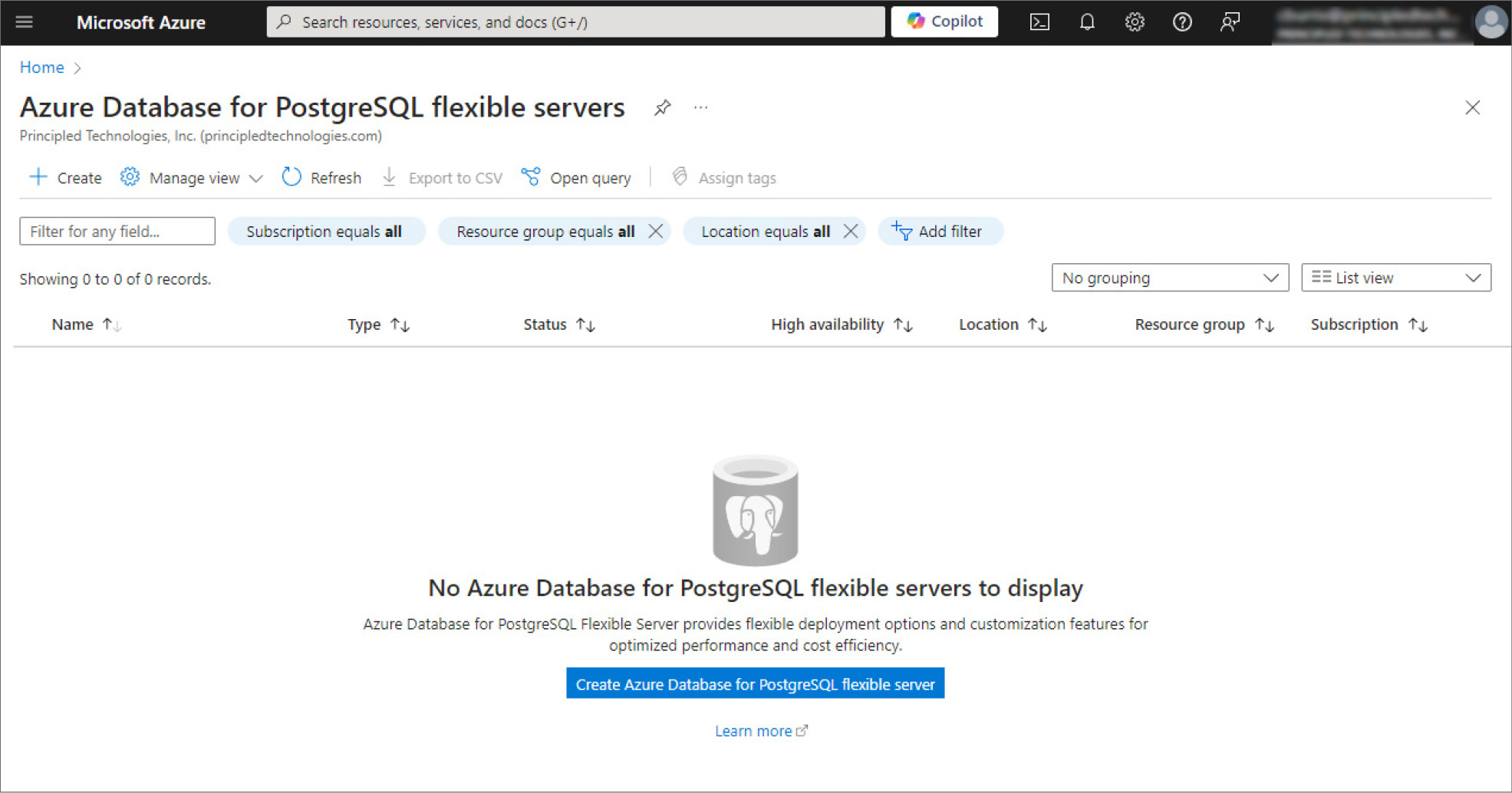The image size is (1512, 793).
Task: Sort by the Status column
Action: tap(558, 324)
